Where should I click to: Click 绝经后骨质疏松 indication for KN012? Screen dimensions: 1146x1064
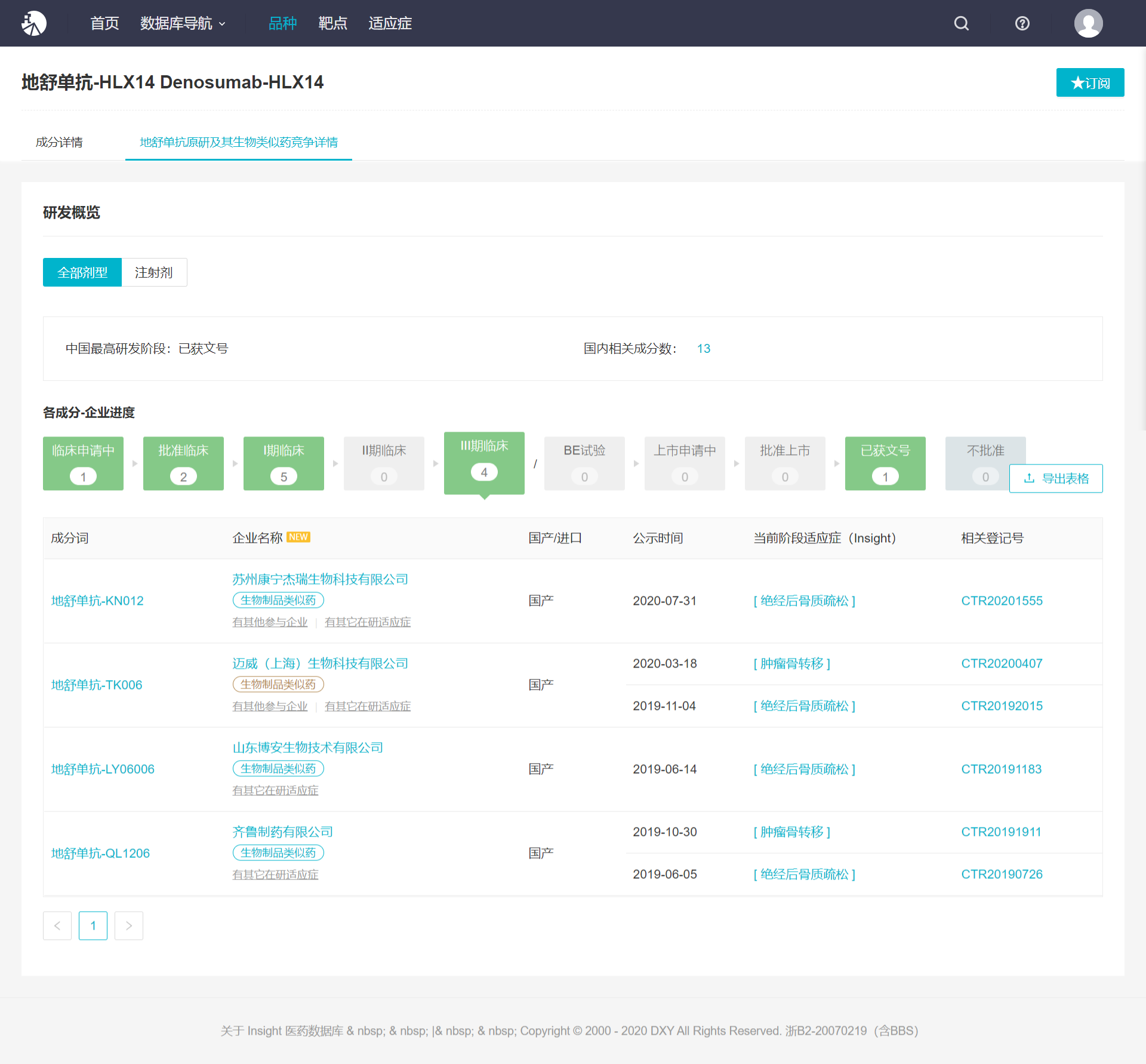coord(804,601)
